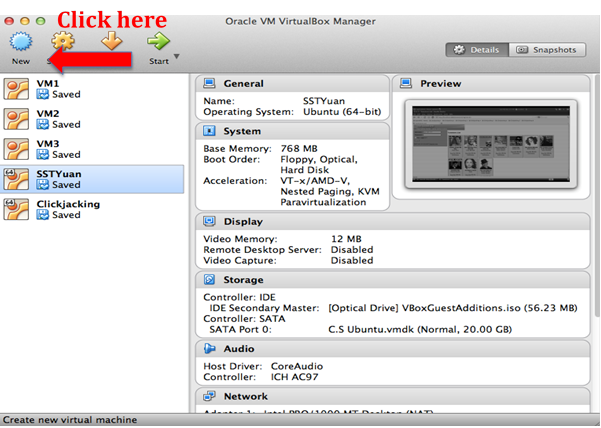Select the VM1 machine icon
The height and width of the screenshot is (428, 601).
(16, 89)
